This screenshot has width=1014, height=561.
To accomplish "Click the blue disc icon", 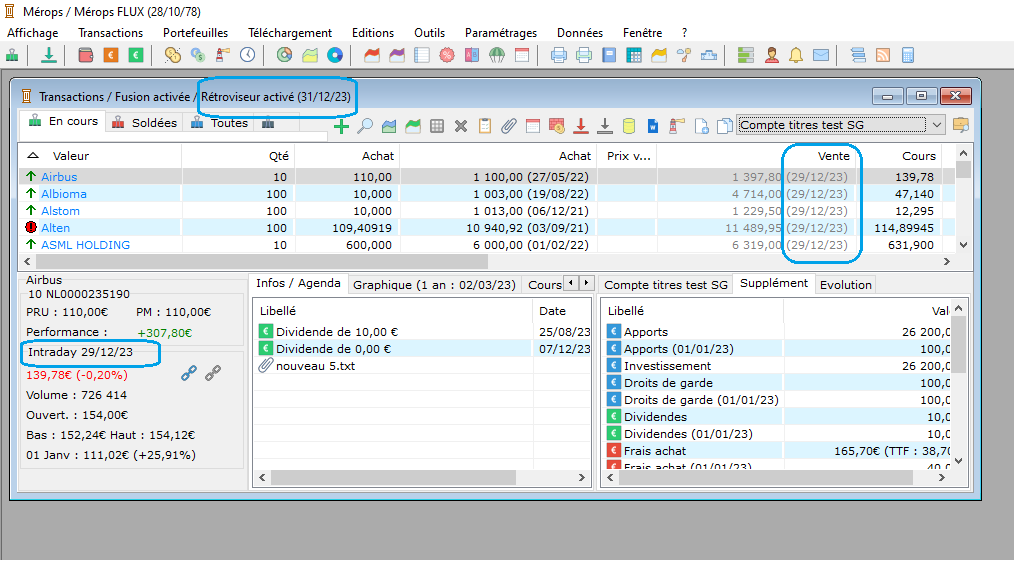I will pos(335,56).
